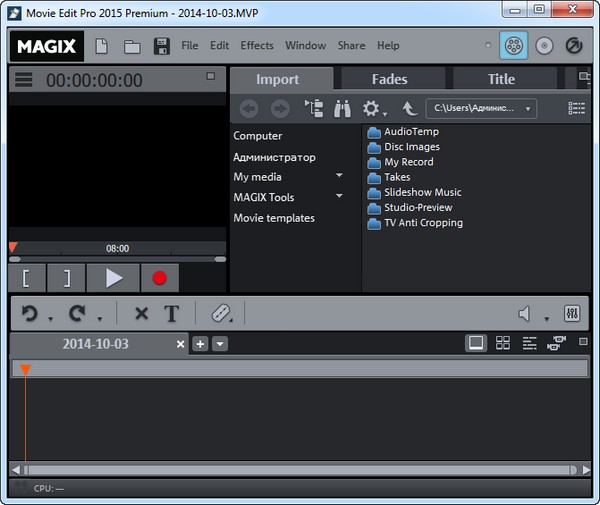This screenshot has height=505, width=600.
Task: Click the preview position slider bar
Action: coord(115,259)
